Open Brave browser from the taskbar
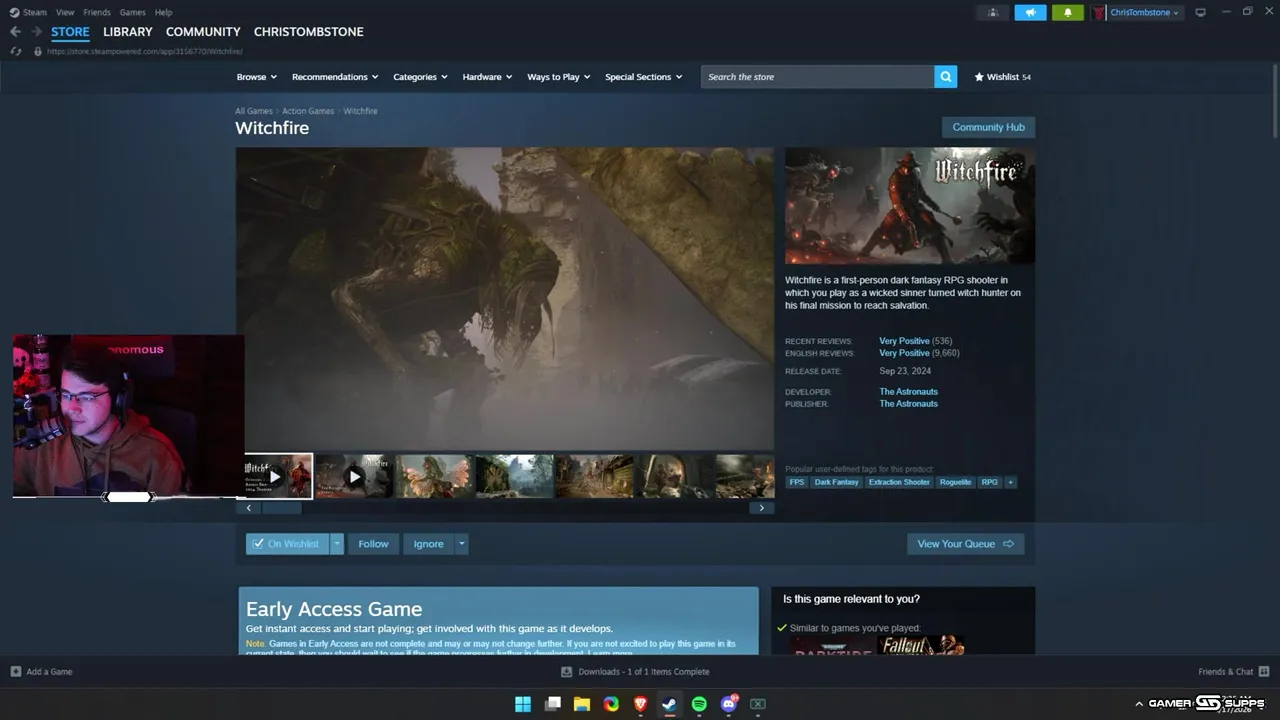This screenshot has width=1280, height=720. pyautogui.click(x=640, y=704)
